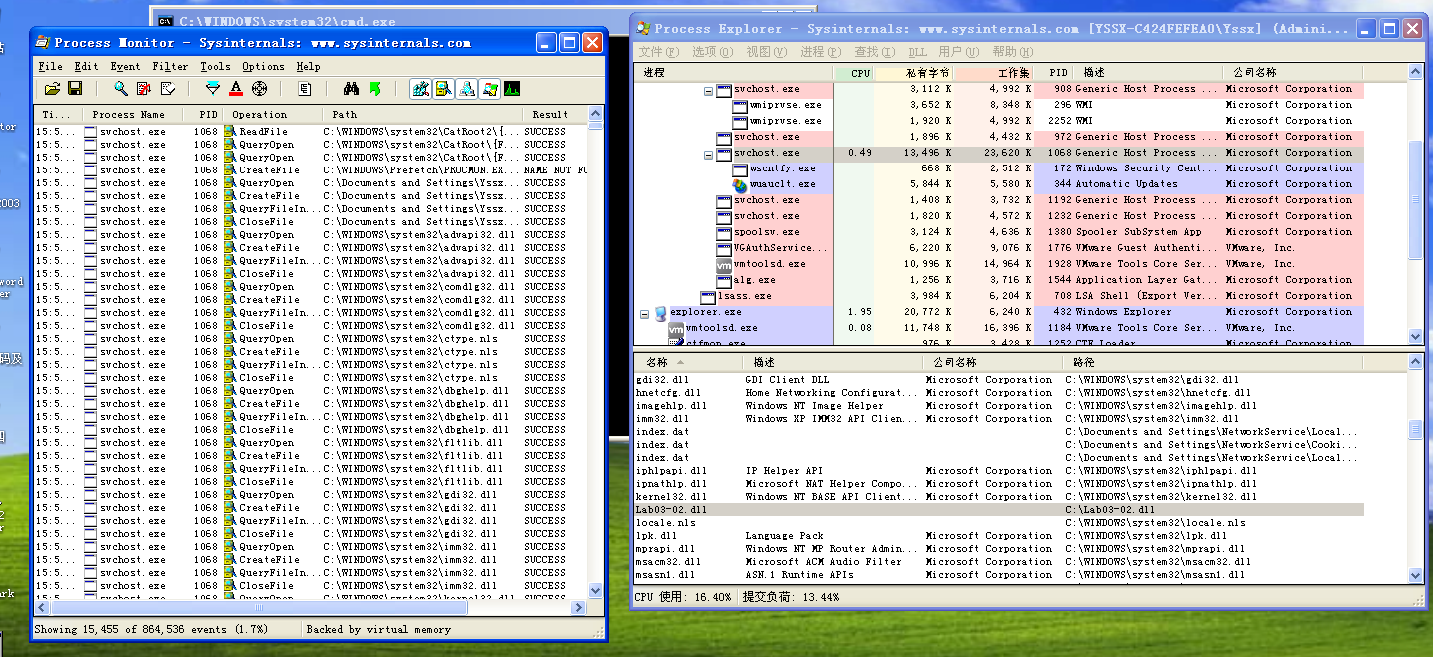Toggle Show Registry Activity filter button
1433x657 pixels.
click(x=421, y=89)
